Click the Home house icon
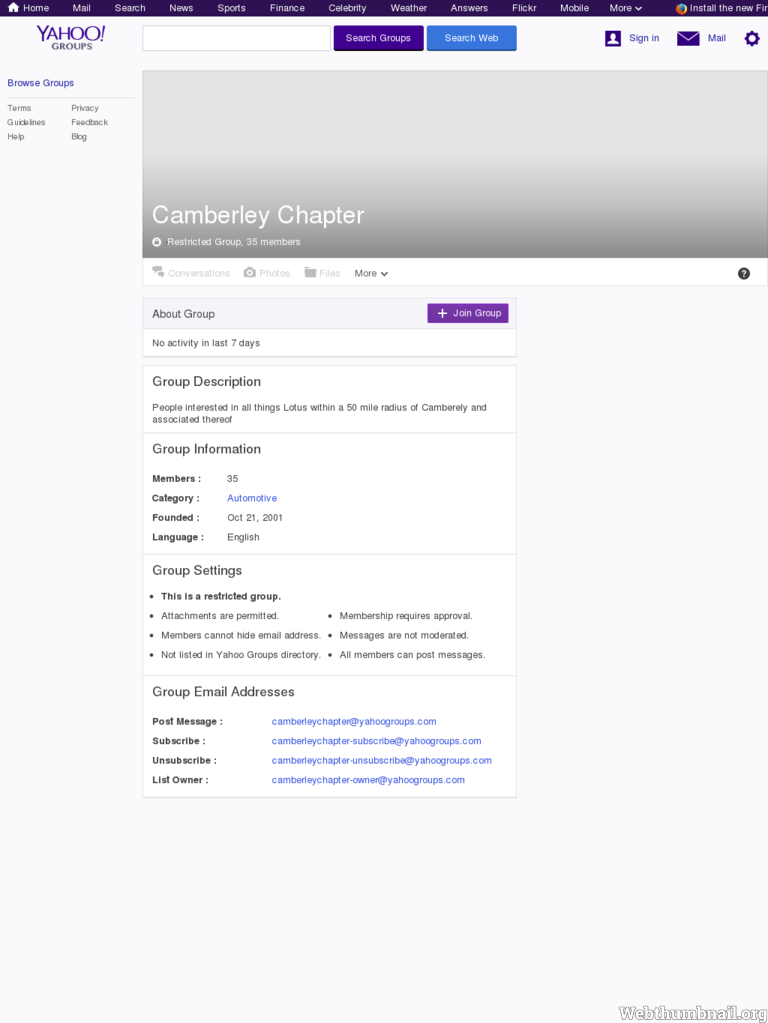768x1023 pixels. [x=13, y=8]
